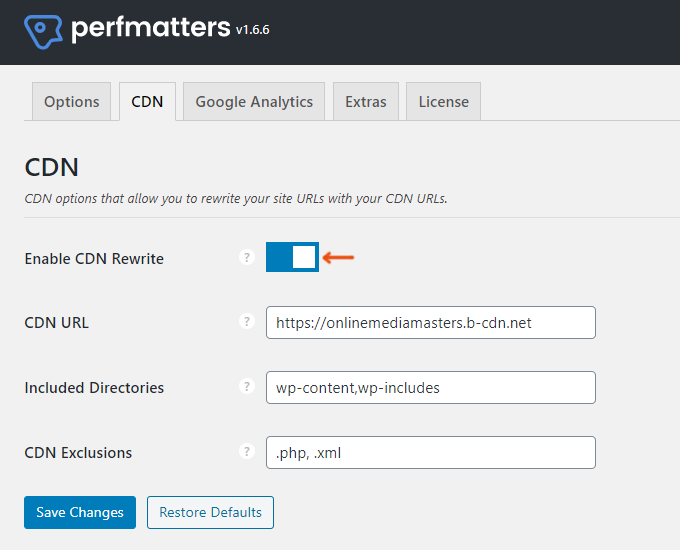The width and height of the screenshot is (680, 550).
Task: Toggle the Enable CDN Rewrite switch
Action: coord(292,257)
